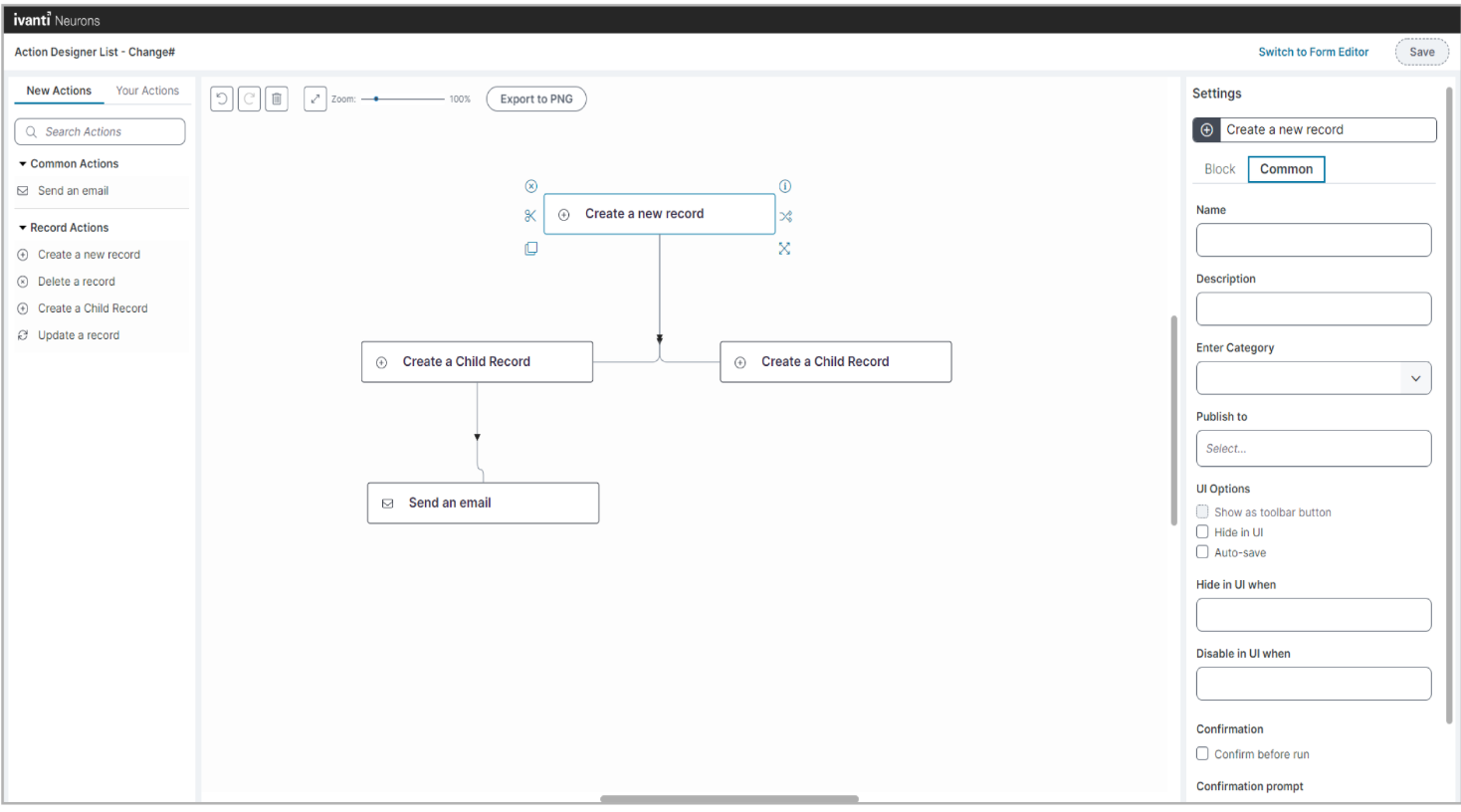Click the zoom slider handle
This screenshot has height=812, width=1461.
point(376,99)
